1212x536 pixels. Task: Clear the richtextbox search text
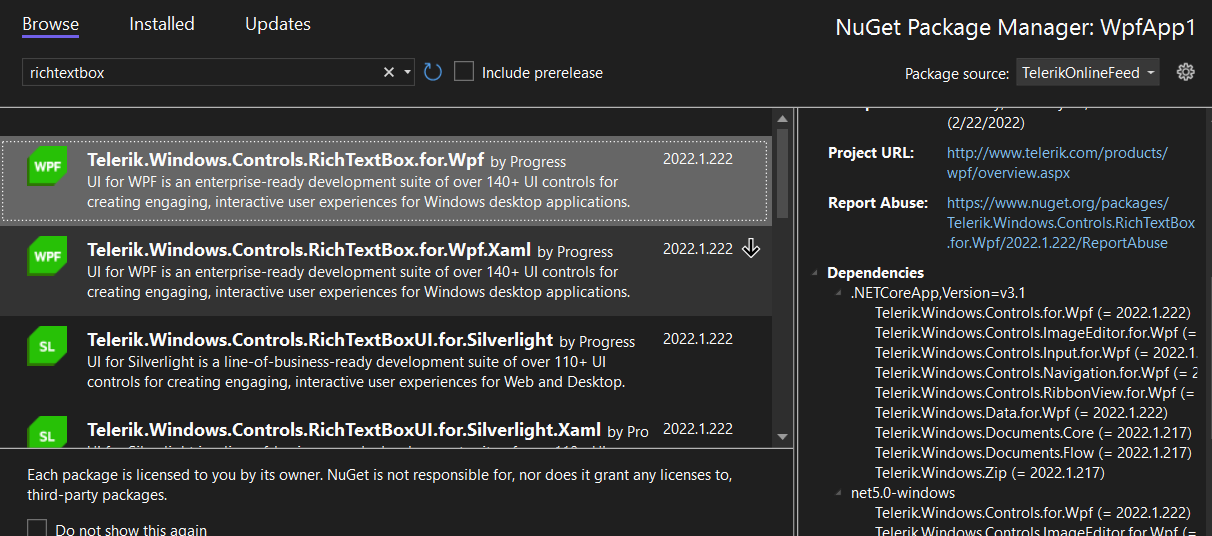pos(389,72)
